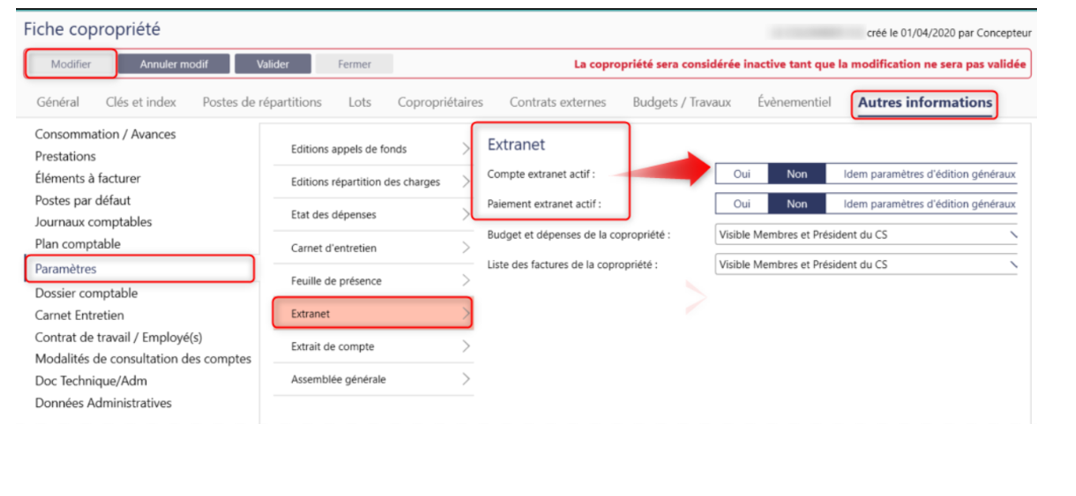Switch to the Lots tab

(360, 102)
